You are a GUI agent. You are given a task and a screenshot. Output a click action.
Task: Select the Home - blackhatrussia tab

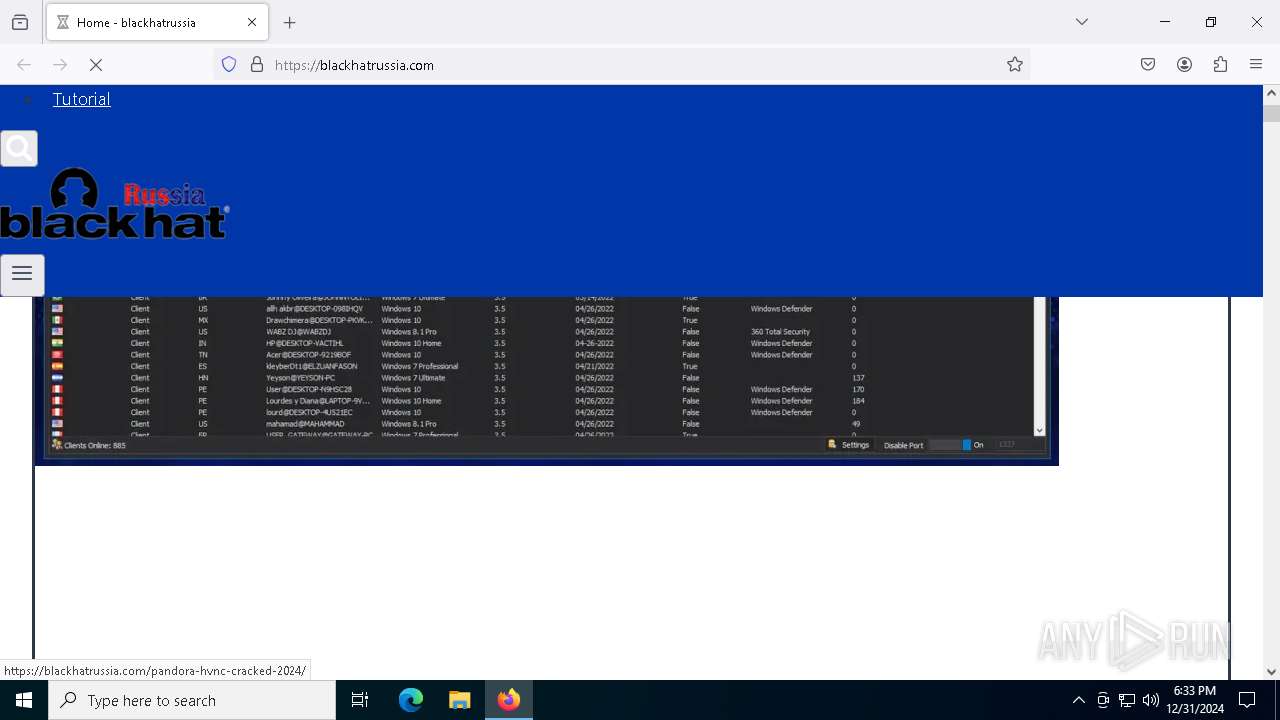click(157, 22)
